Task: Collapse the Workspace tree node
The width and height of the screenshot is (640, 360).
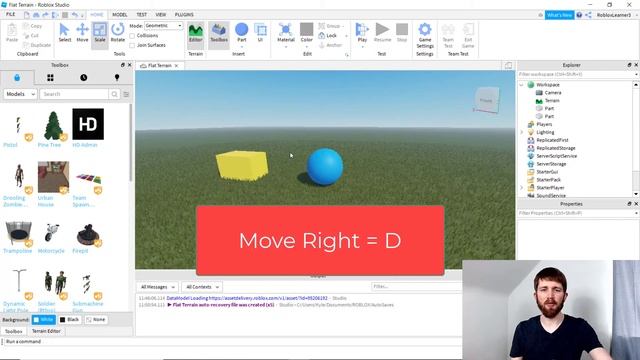Action: (521, 85)
